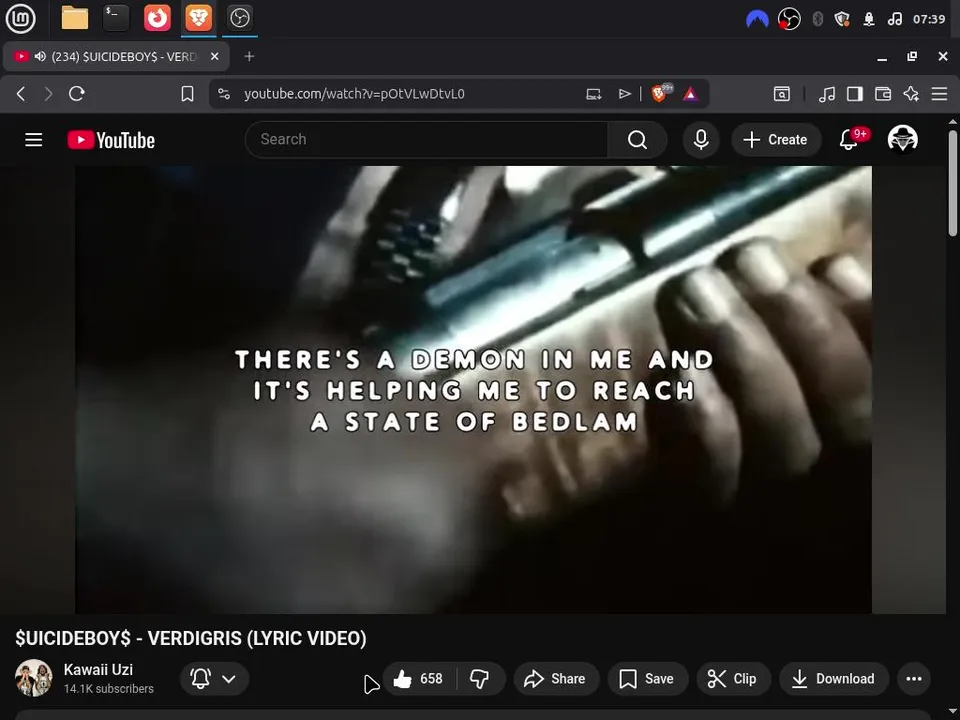The height and width of the screenshot is (720, 960).
Task: Open Leo AI sparkle icon
Action: tap(911, 94)
